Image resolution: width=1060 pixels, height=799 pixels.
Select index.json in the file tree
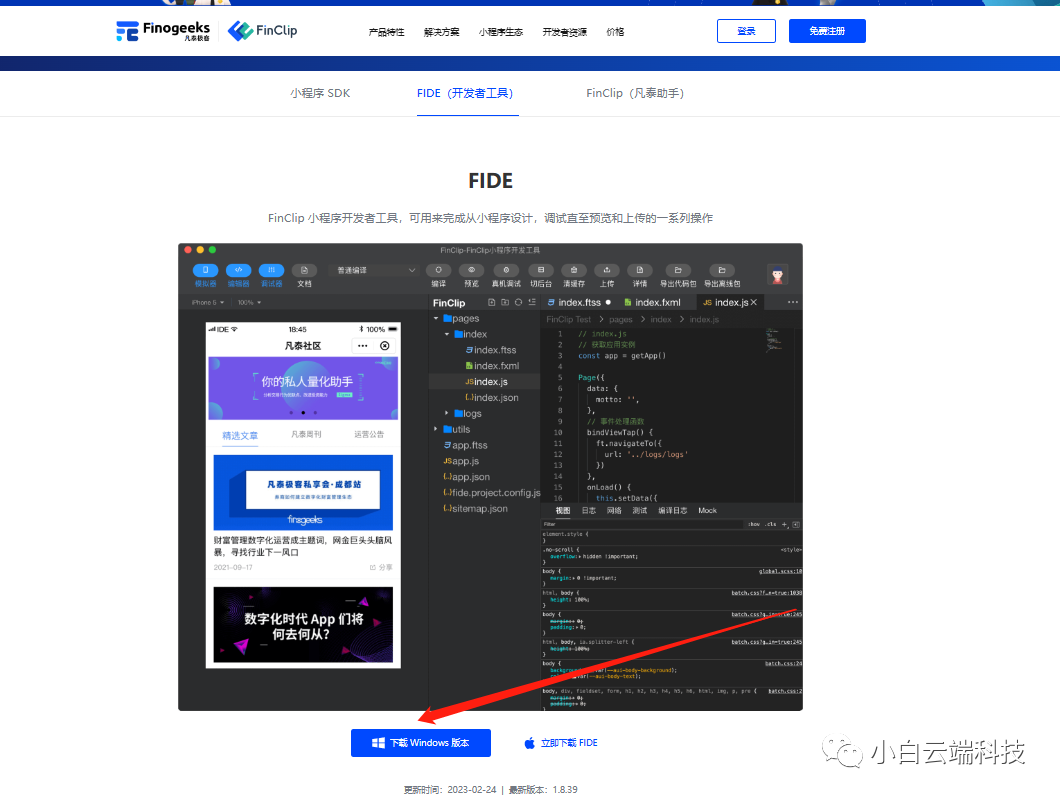click(492, 397)
